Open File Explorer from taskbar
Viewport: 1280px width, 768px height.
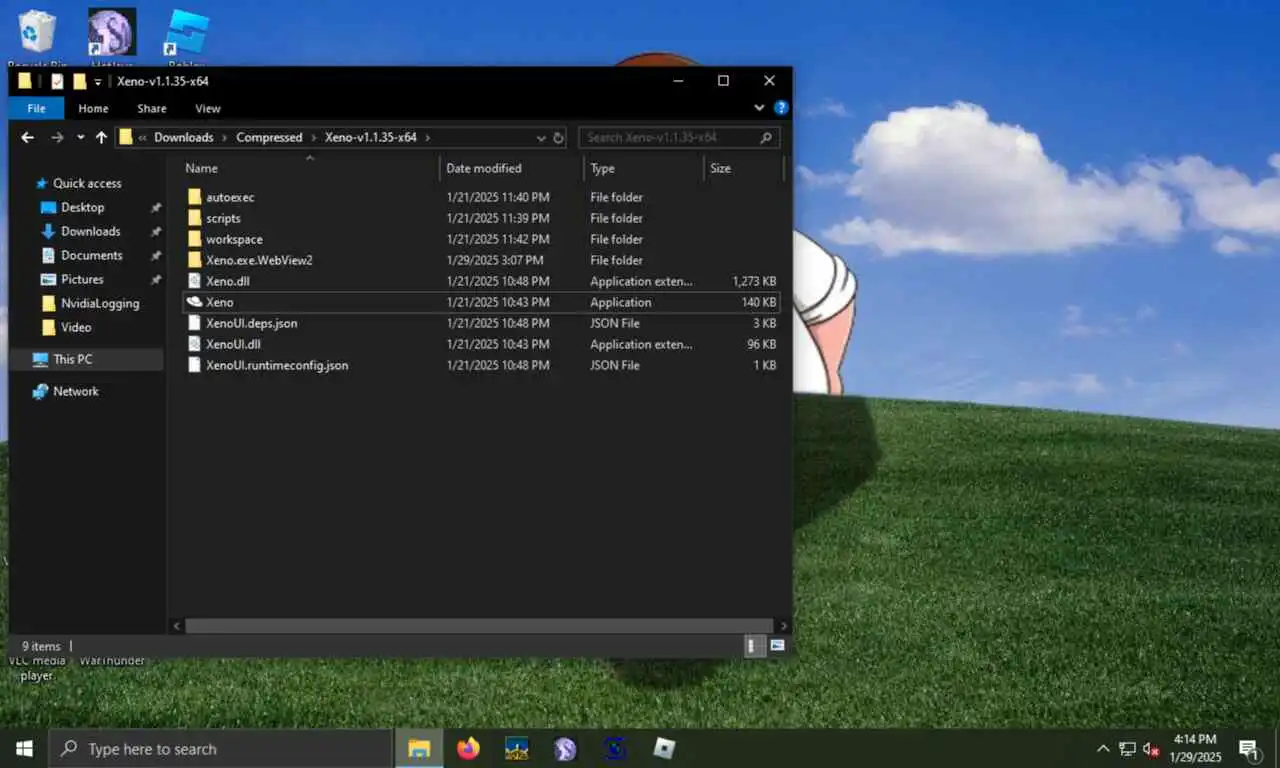click(x=419, y=748)
